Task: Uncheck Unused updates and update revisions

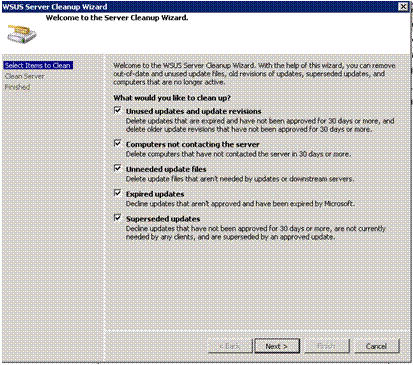Action: coord(118,110)
